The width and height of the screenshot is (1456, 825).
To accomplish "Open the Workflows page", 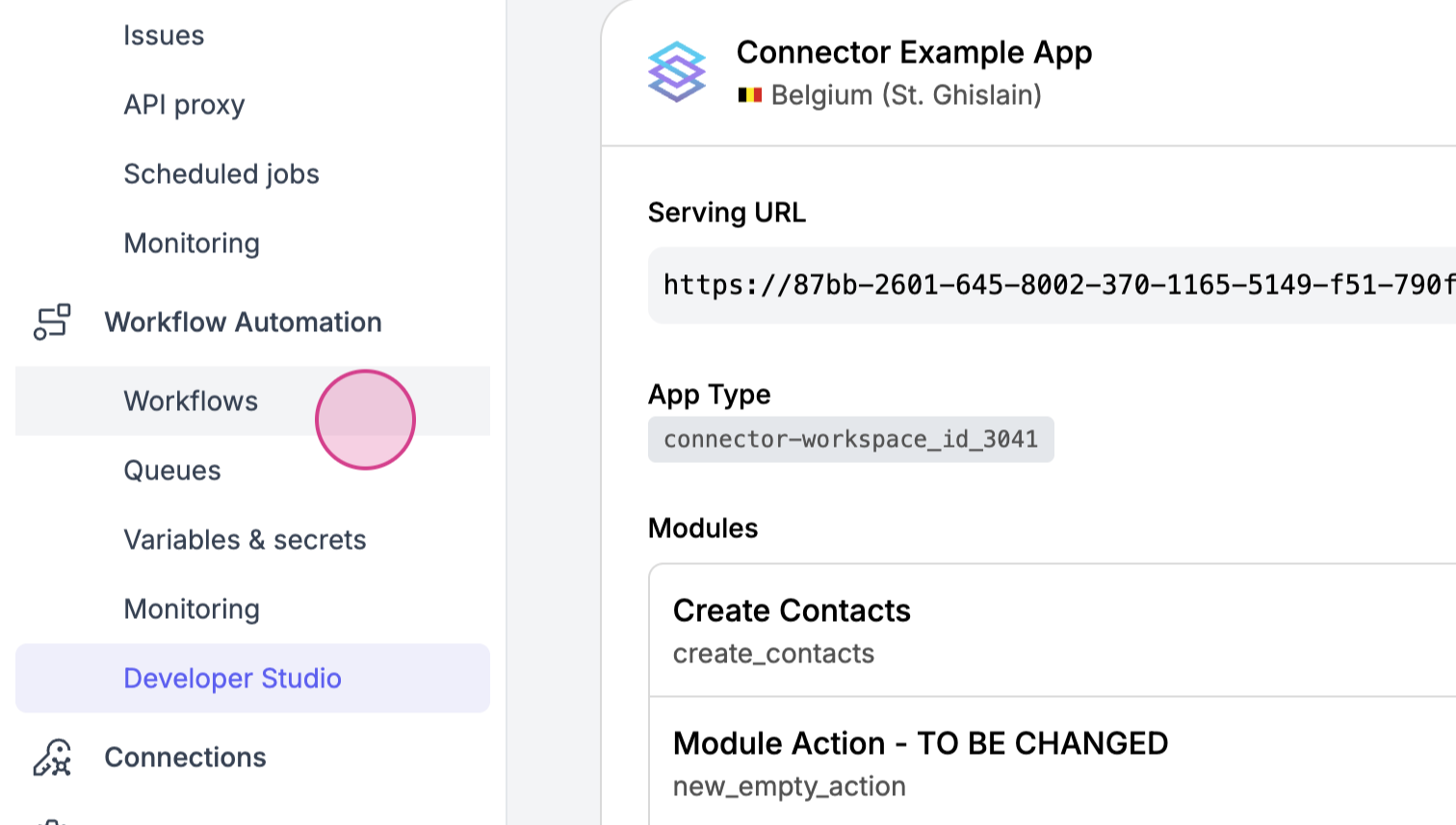I will [x=191, y=401].
